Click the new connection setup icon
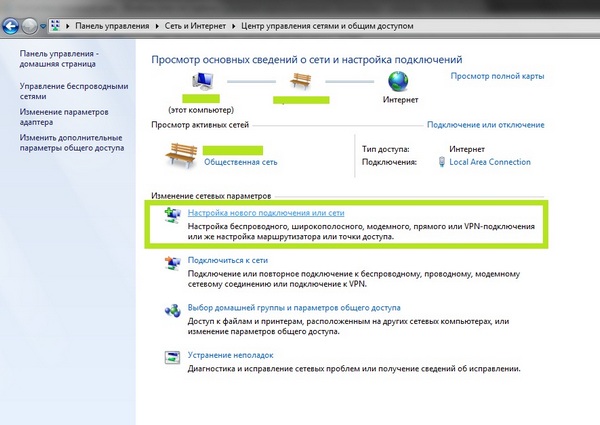This screenshot has width=600, height=425. pos(172,215)
